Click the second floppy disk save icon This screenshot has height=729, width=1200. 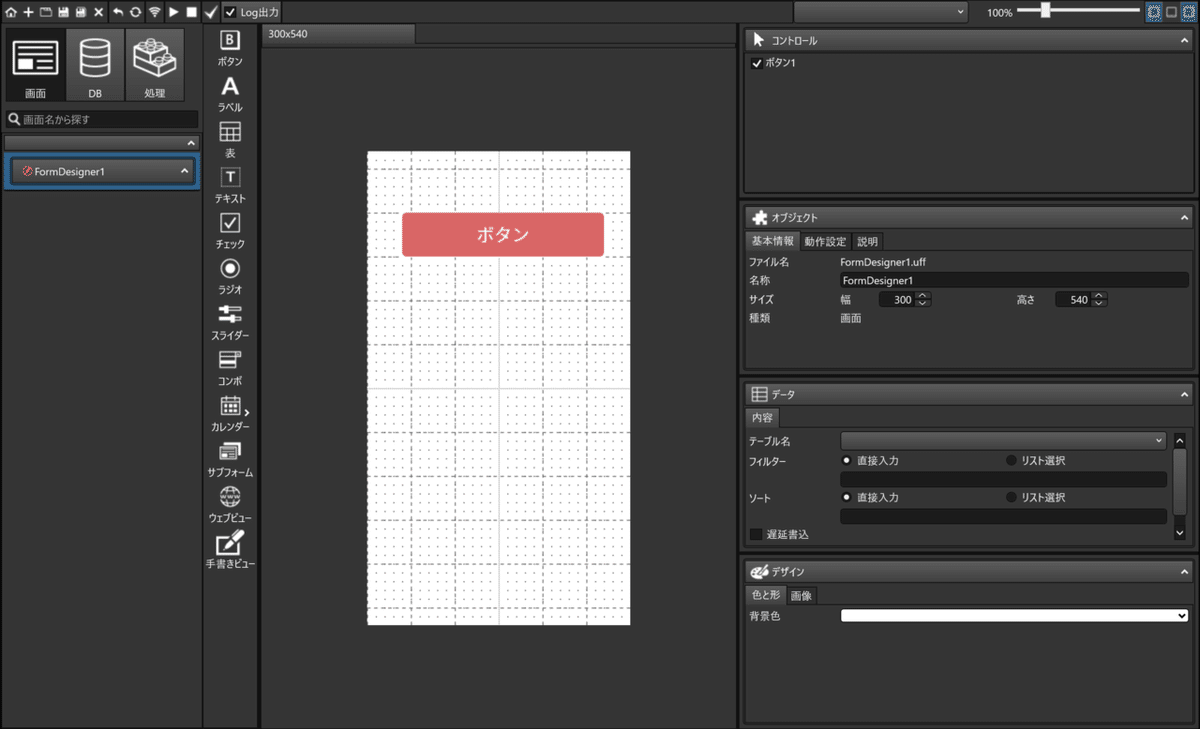click(x=81, y=12)
